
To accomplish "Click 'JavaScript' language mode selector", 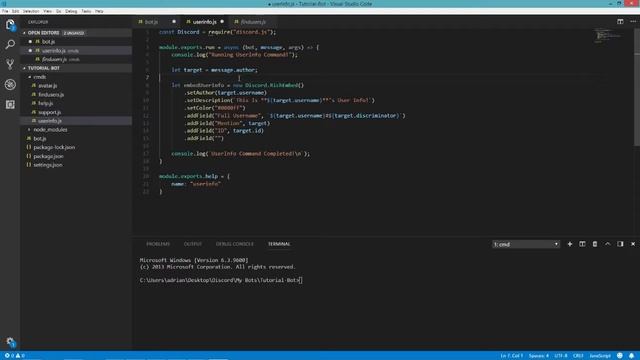I will [600, 356].
